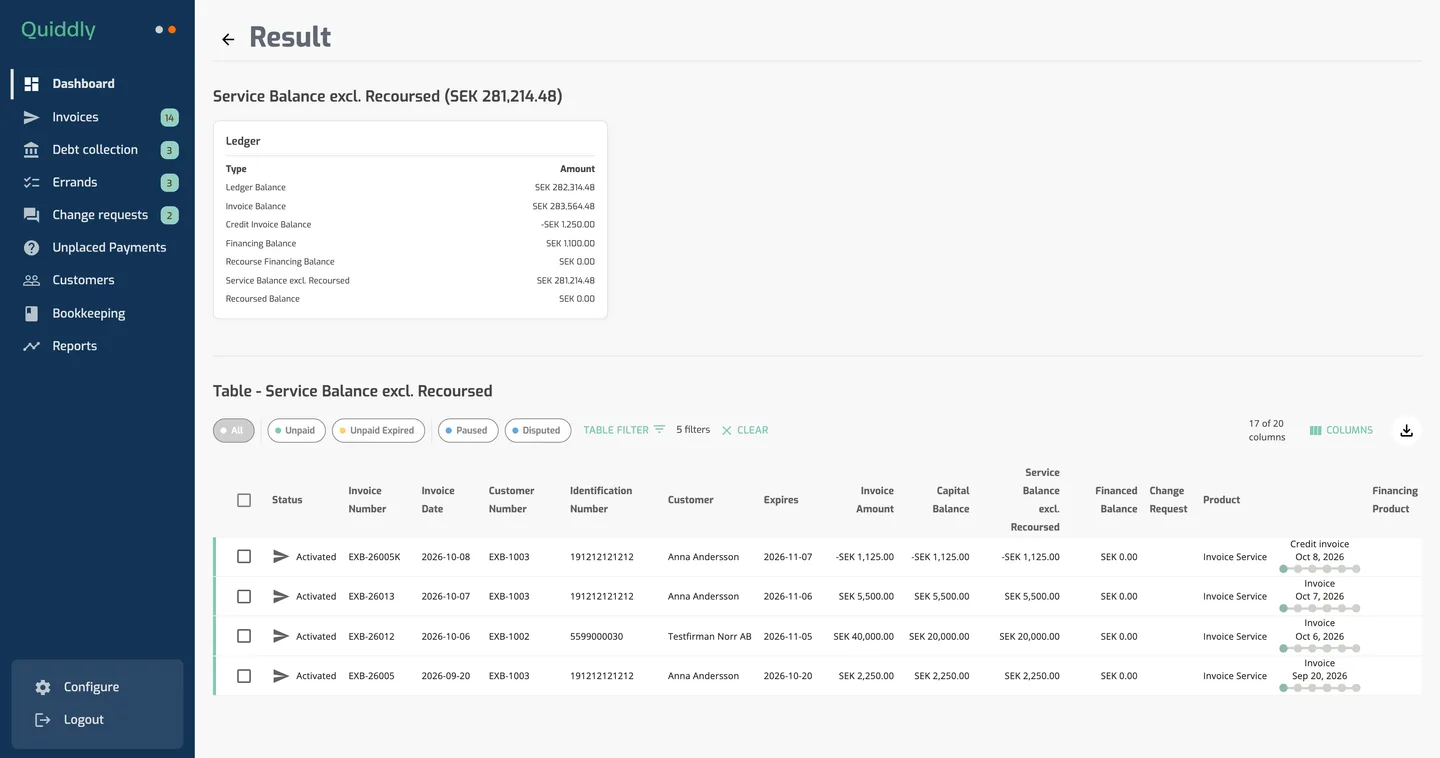Image resolution: width=1440 pixels, height=758 pixels.
Task: Sort by the Invoice Amount column header
Action: (875, 500)
